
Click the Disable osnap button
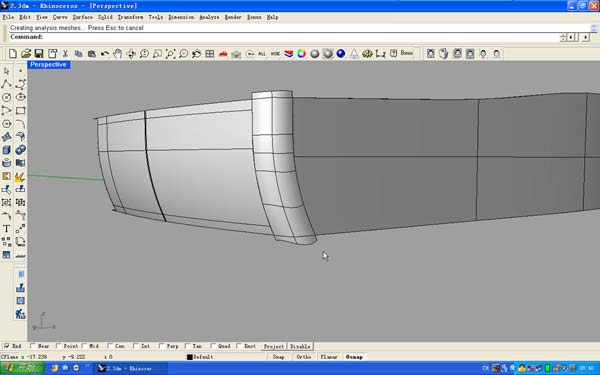[x=300, y=346]
